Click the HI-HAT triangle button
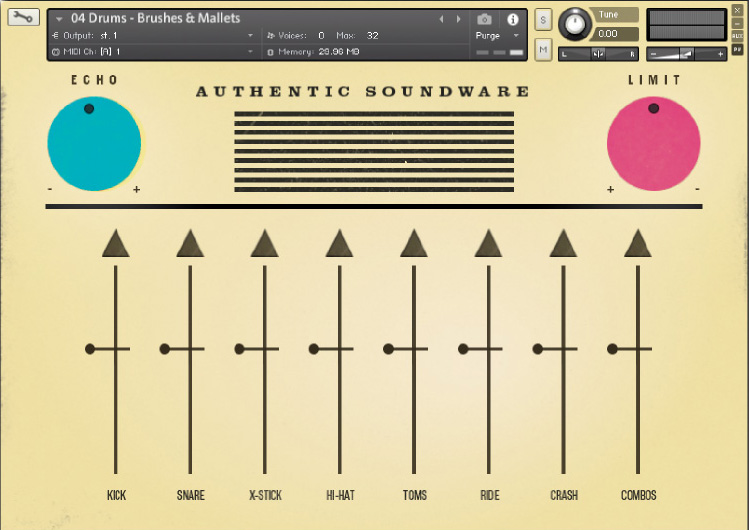Screen dimensions: 749x530 click(339, 244)
